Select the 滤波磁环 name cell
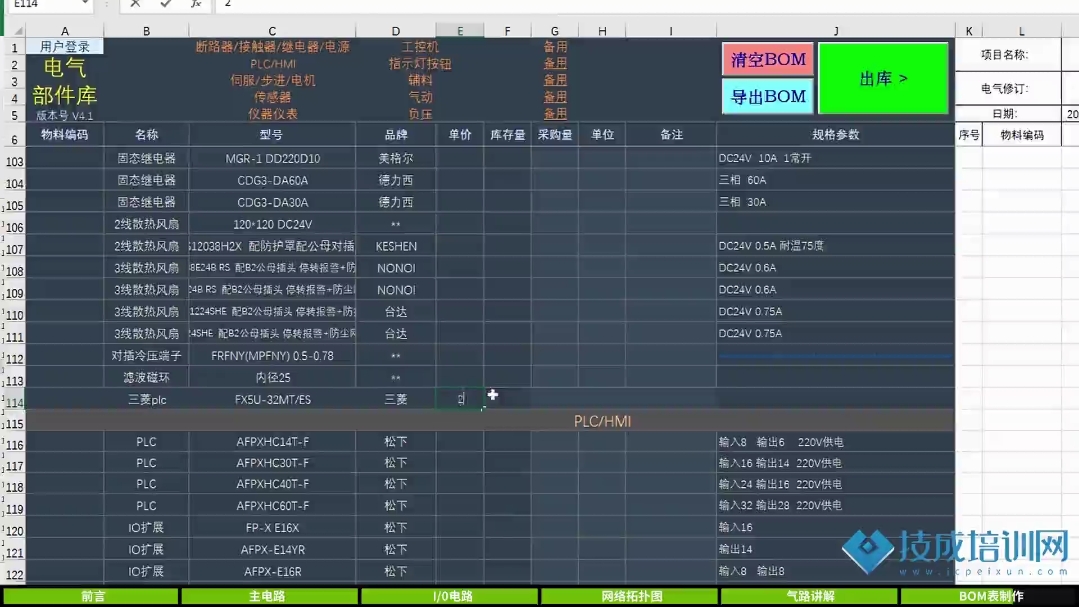The height and width of the screenshot is (607, 1079). coord(147,378)
